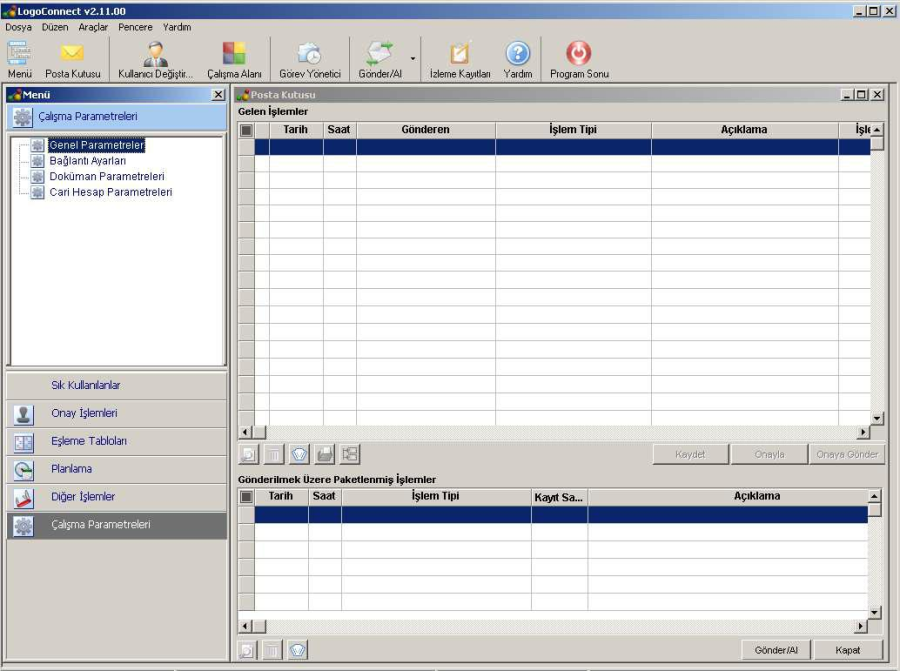The width and height of the screenshot is (900, 671).
Task: Click the Eşleme Tabloları icon
Action: pos(24,442)
